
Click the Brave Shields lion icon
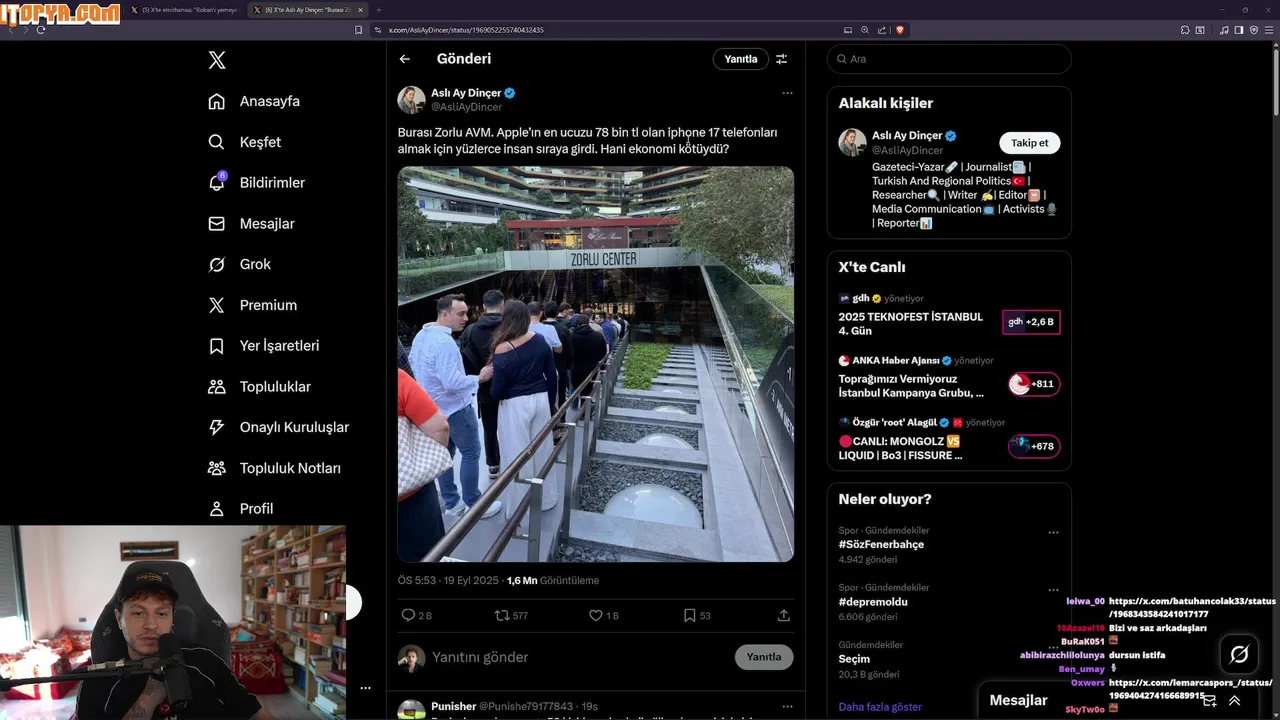tap(900, 30)
